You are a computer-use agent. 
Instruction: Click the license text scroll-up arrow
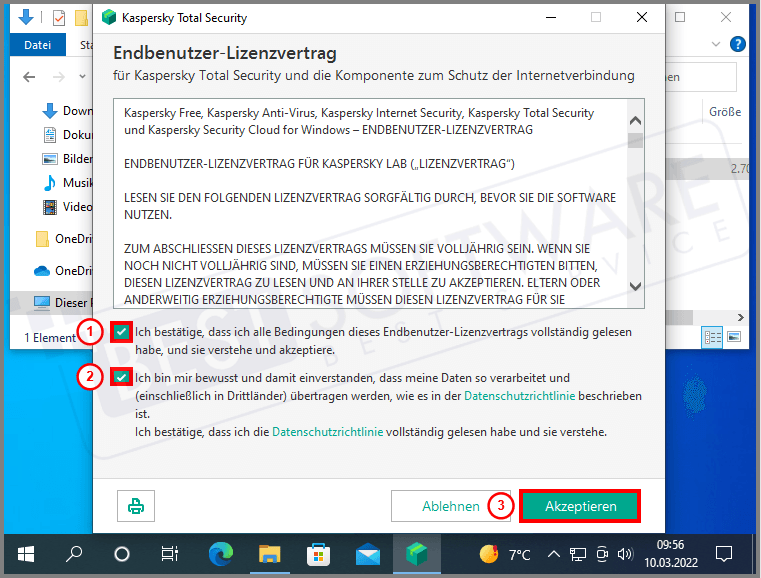[635, 120]
